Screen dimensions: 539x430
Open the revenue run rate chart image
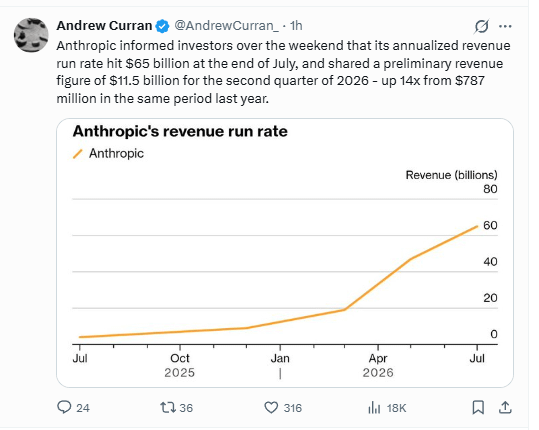click(x=285, y=253)
